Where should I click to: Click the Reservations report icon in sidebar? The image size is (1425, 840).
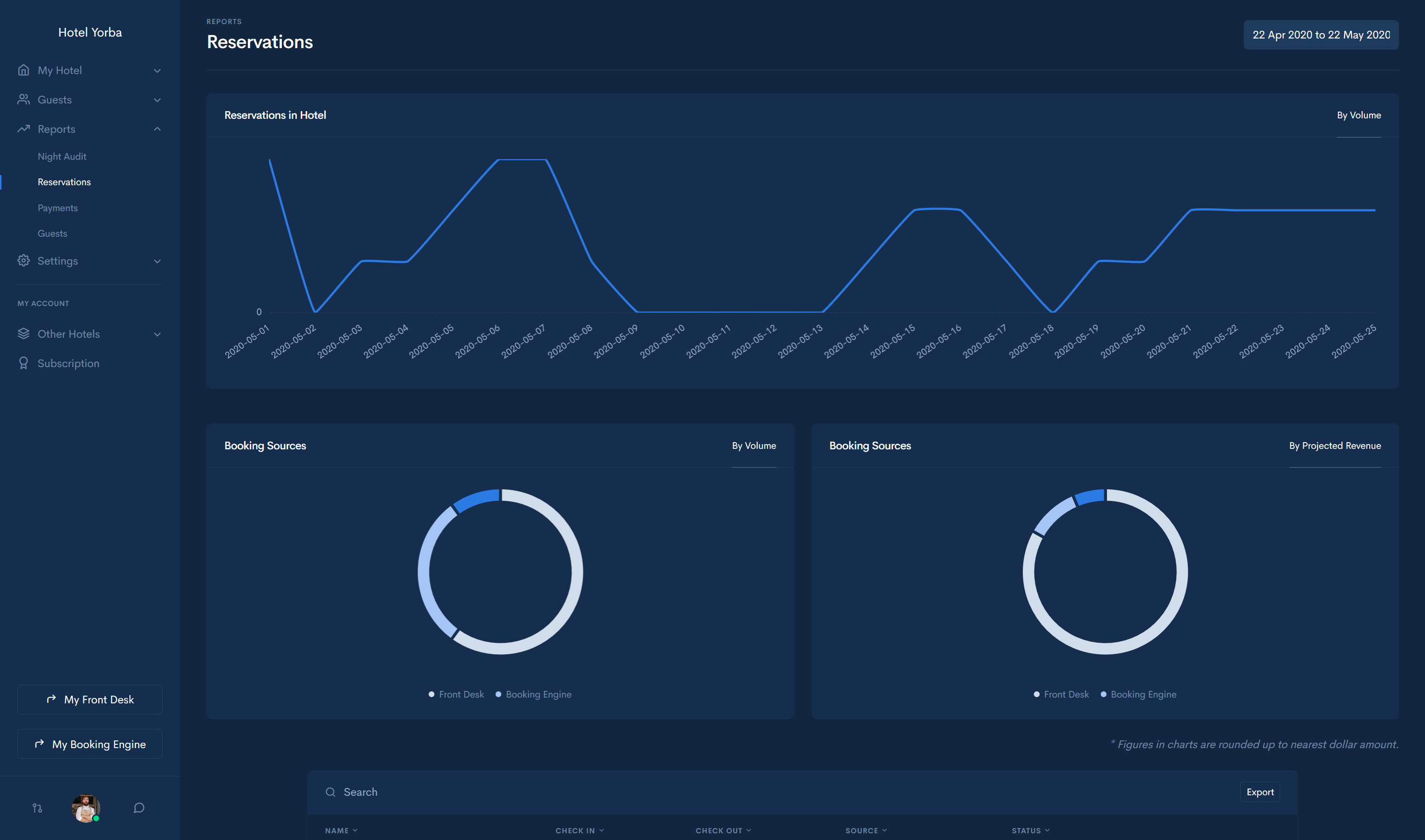[63, 182]
